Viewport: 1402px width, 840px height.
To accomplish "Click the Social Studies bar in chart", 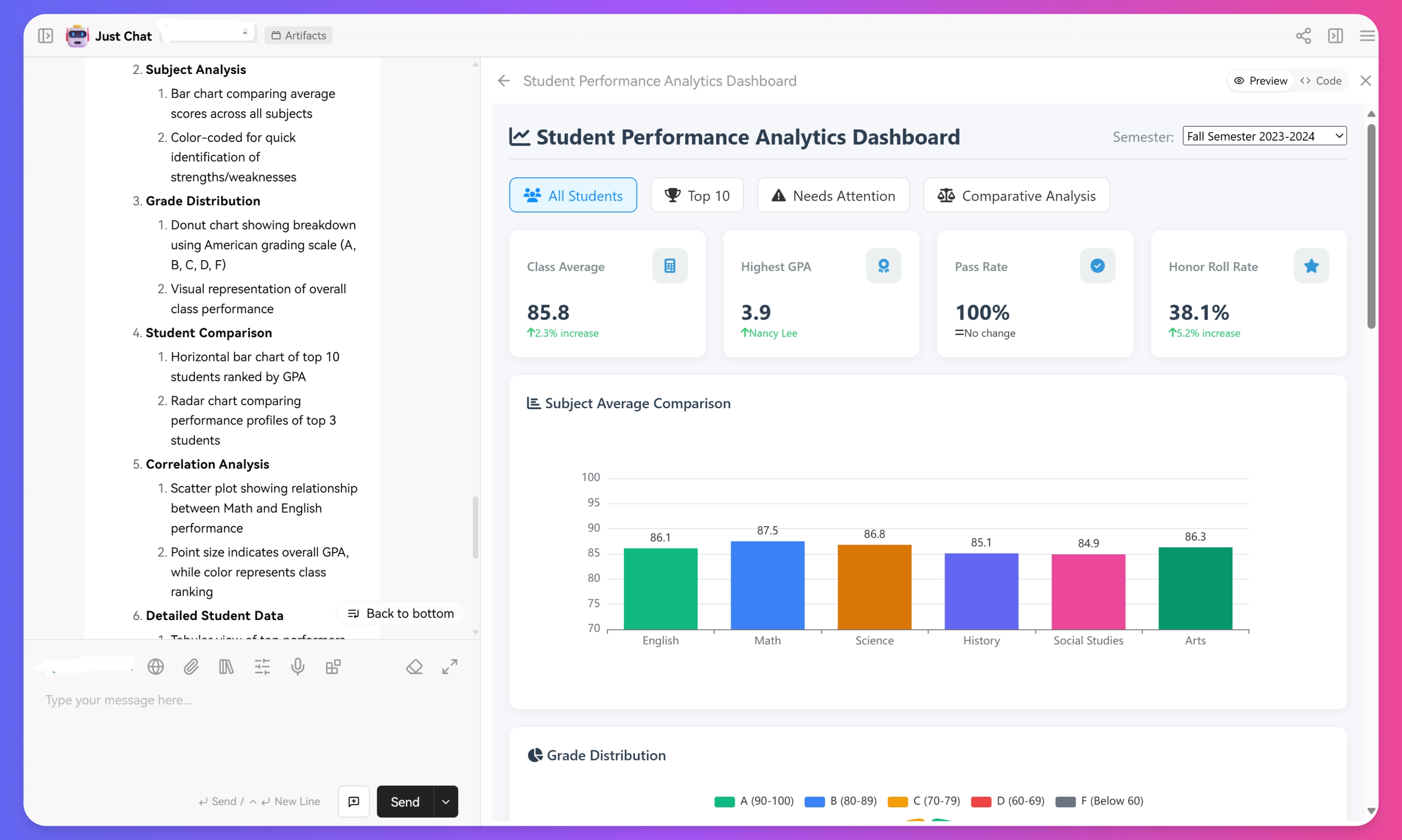I will [x=1088, y=592].
